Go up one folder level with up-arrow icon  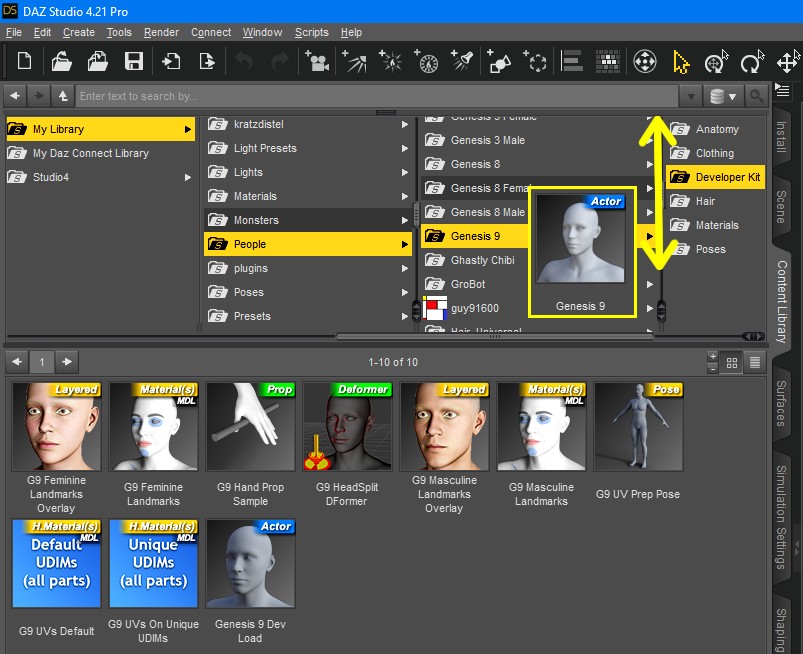[63, 96]
